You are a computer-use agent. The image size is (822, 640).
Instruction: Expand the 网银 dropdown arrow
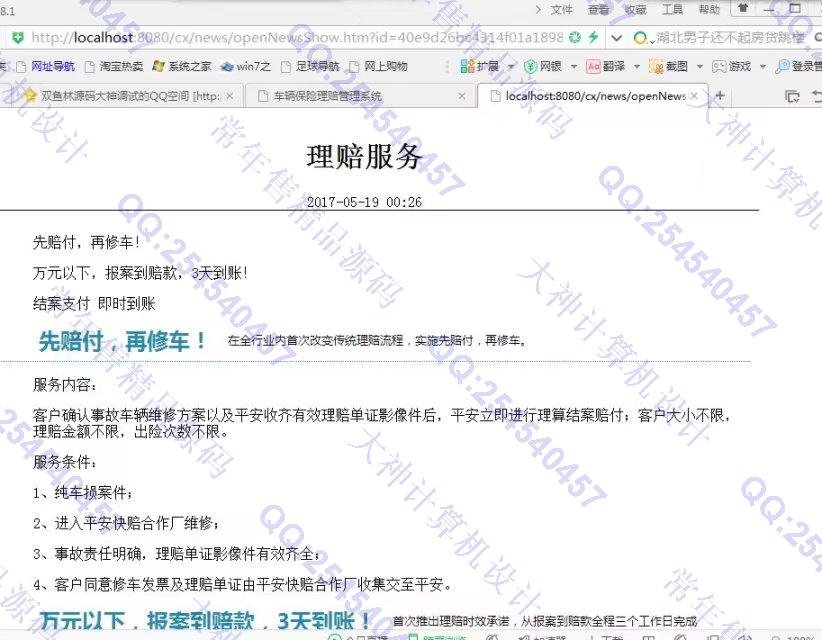click(574, 67)
